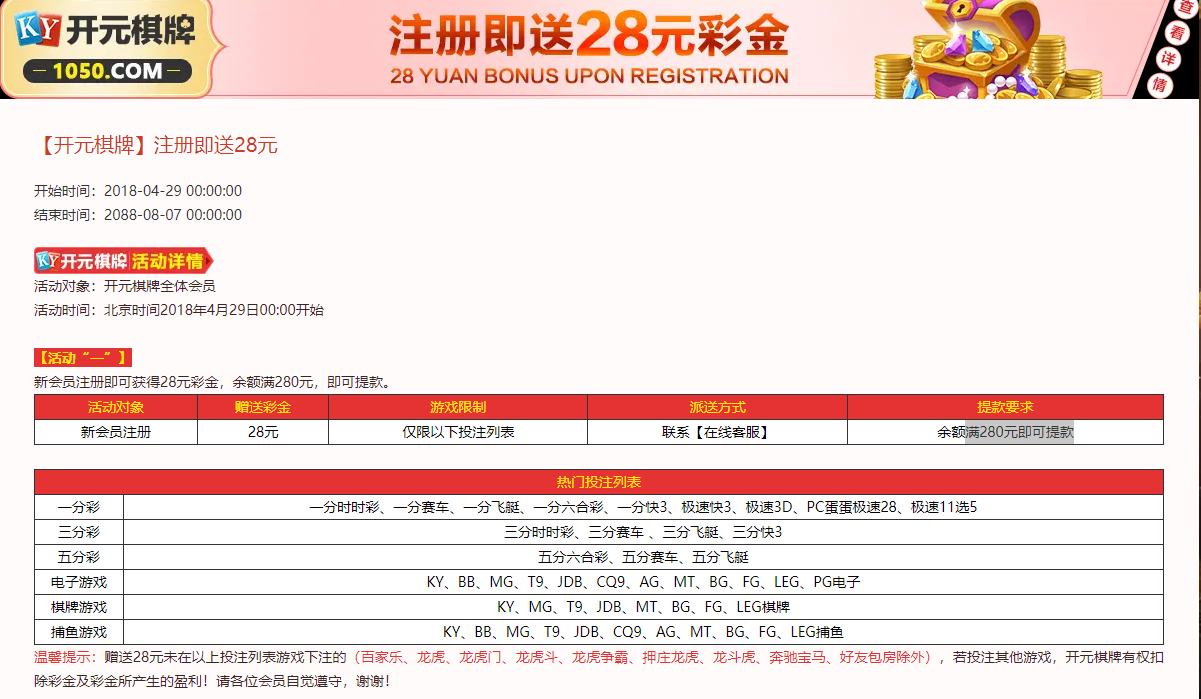Click the 开元棋牌 活动详情 badge
The width and height of the screenshot is (1201, 699).
[123, 262]
